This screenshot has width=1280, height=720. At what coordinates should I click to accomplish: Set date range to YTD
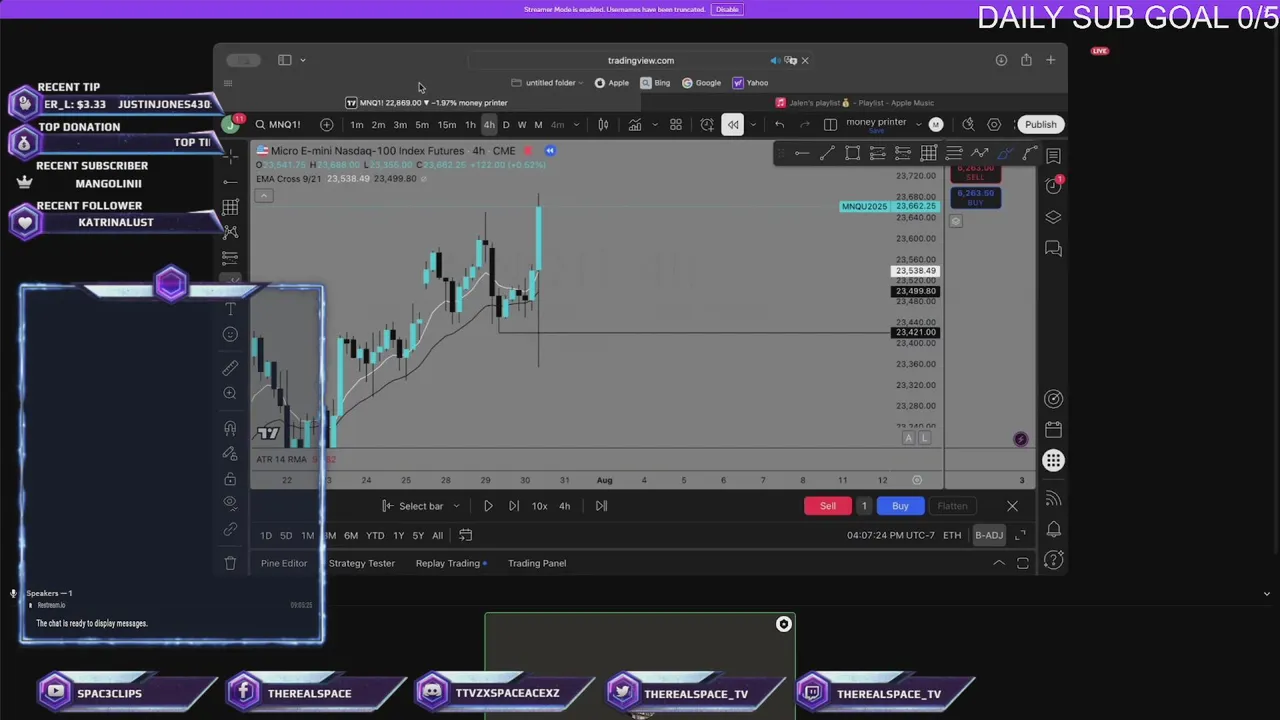(x=375, y=536)
